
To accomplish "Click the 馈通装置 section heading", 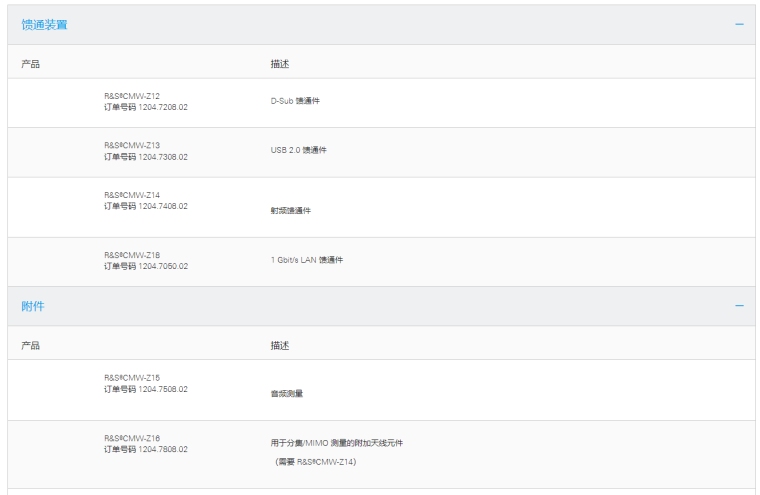I will point(44,25).
